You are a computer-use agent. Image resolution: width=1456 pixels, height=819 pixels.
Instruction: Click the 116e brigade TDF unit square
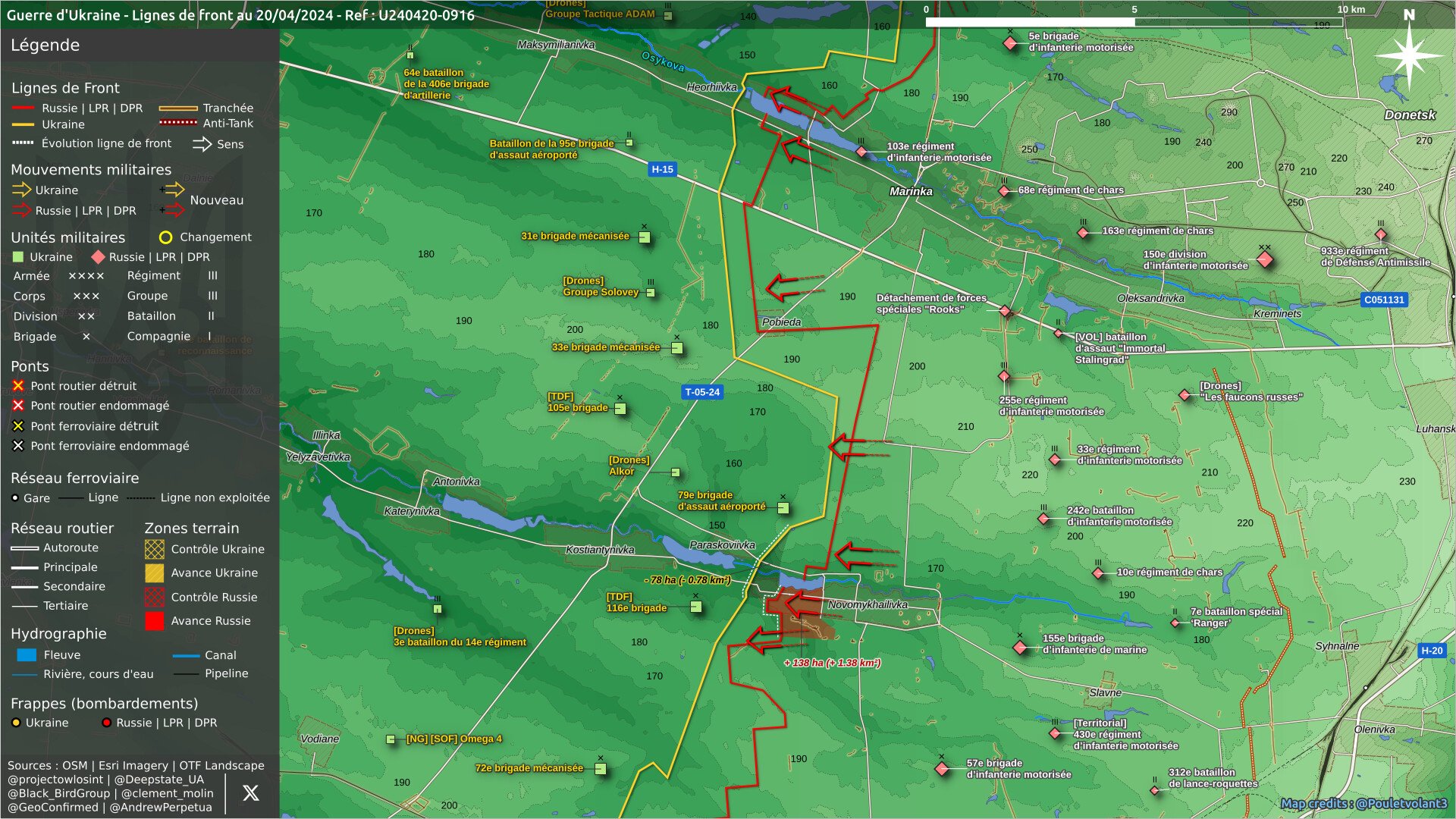[x=696, y=607]
